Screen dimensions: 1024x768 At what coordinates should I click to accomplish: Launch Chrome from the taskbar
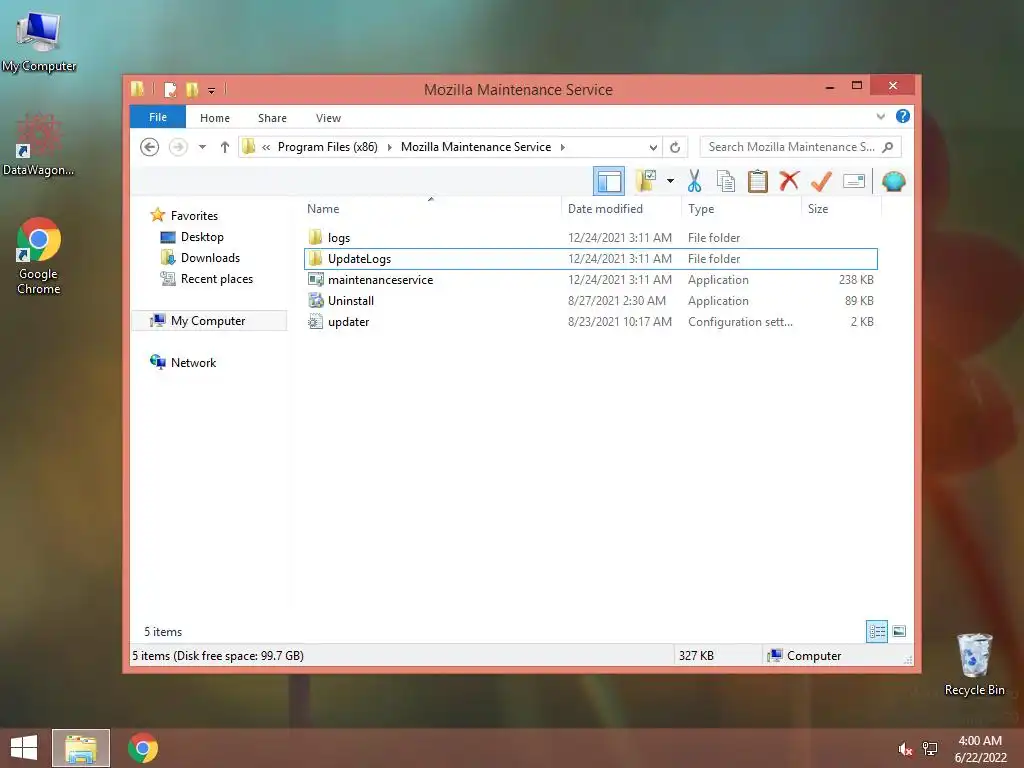(x=143, y=748)
